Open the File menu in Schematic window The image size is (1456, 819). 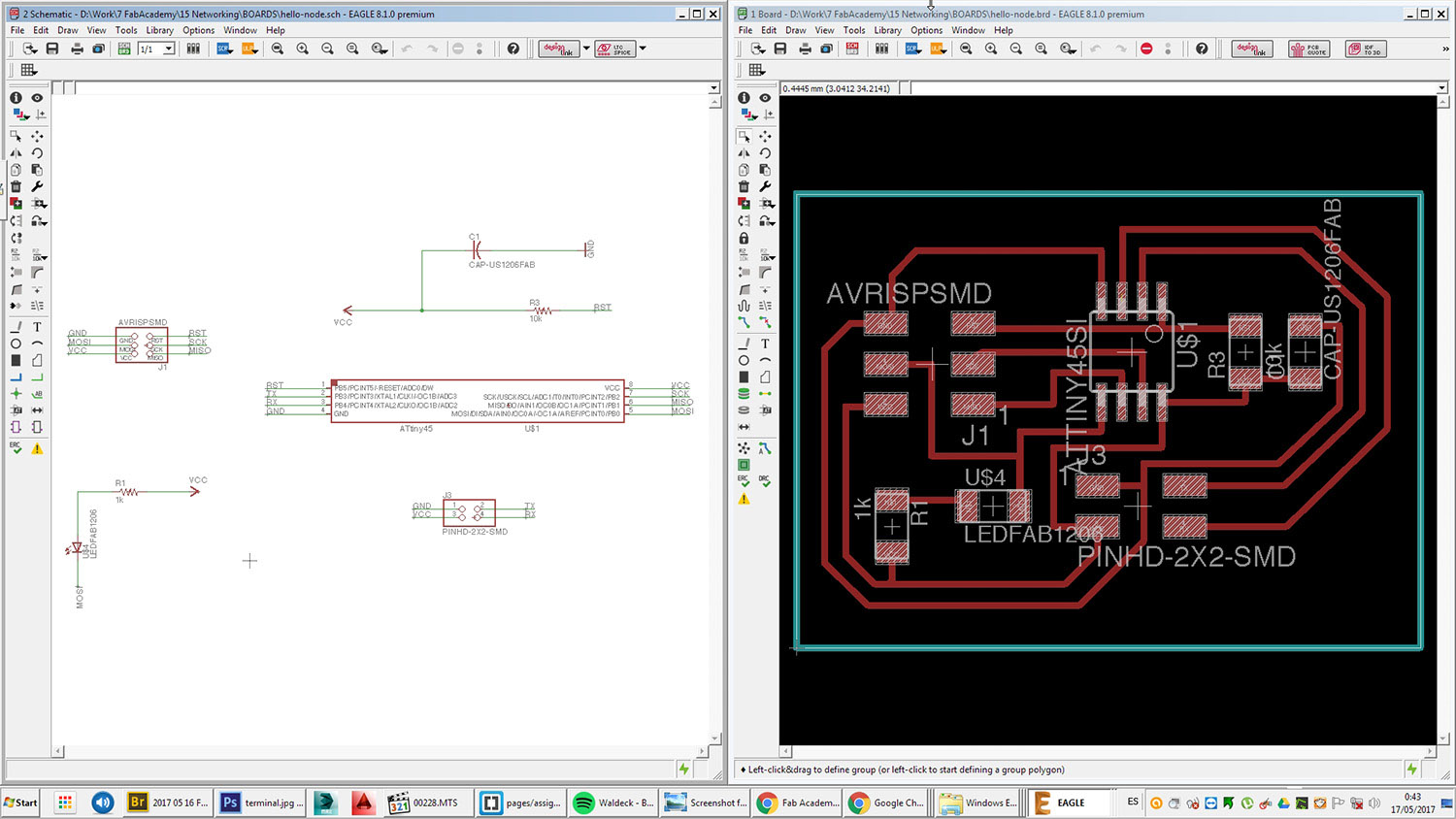tap(17, 30)
